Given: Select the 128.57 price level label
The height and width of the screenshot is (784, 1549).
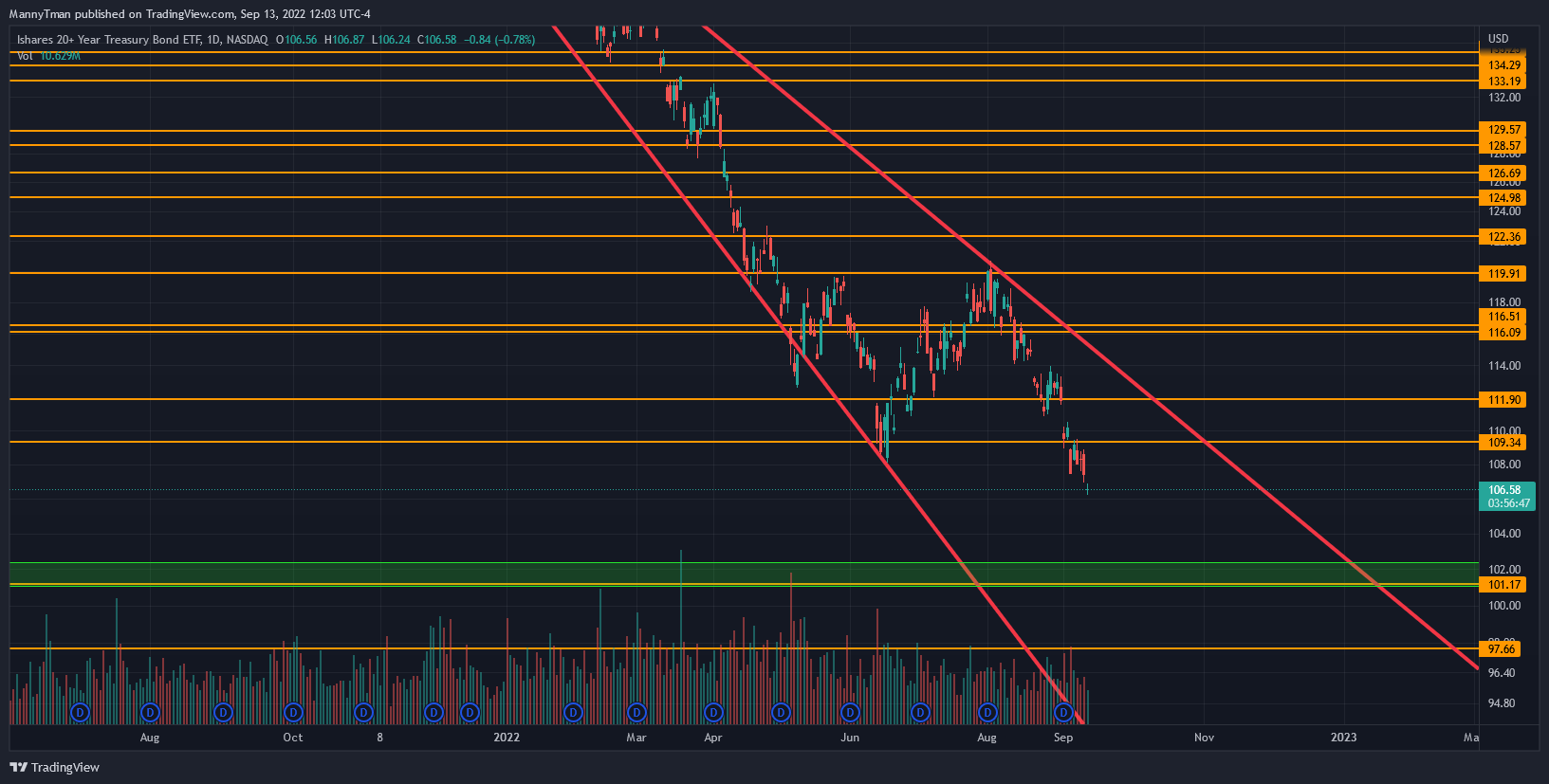Looking at the screenshot, I should click(1503, 146).
